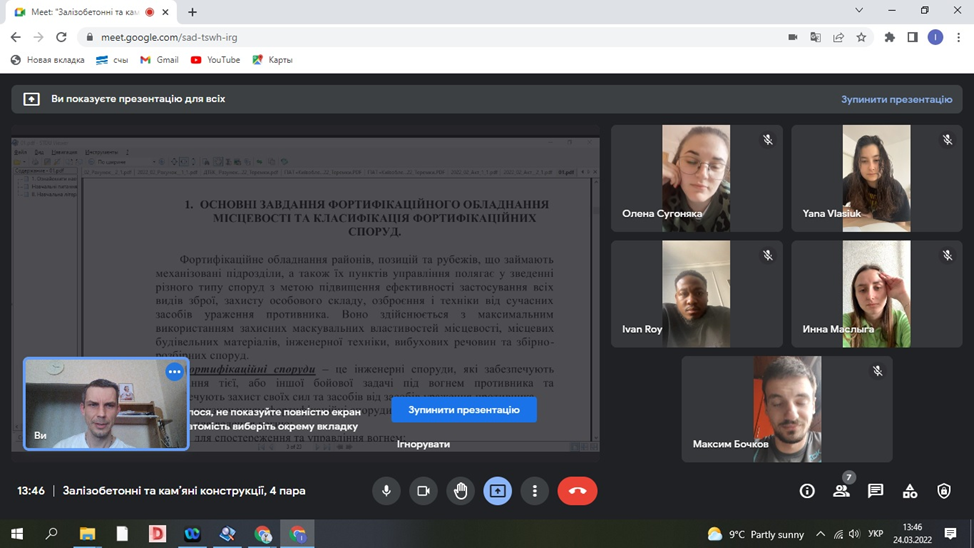Open the chat panel
This screenshot has width=974, height=548.
coord(876,491)
